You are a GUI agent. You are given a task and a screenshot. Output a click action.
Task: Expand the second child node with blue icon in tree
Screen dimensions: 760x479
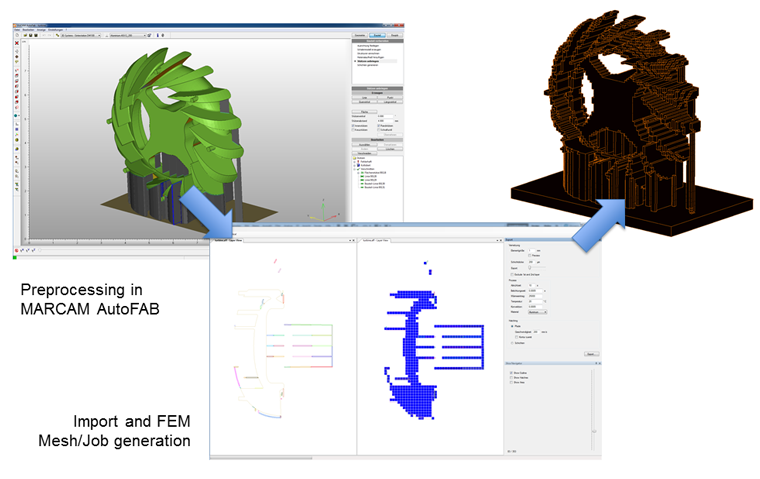point(355,165)
